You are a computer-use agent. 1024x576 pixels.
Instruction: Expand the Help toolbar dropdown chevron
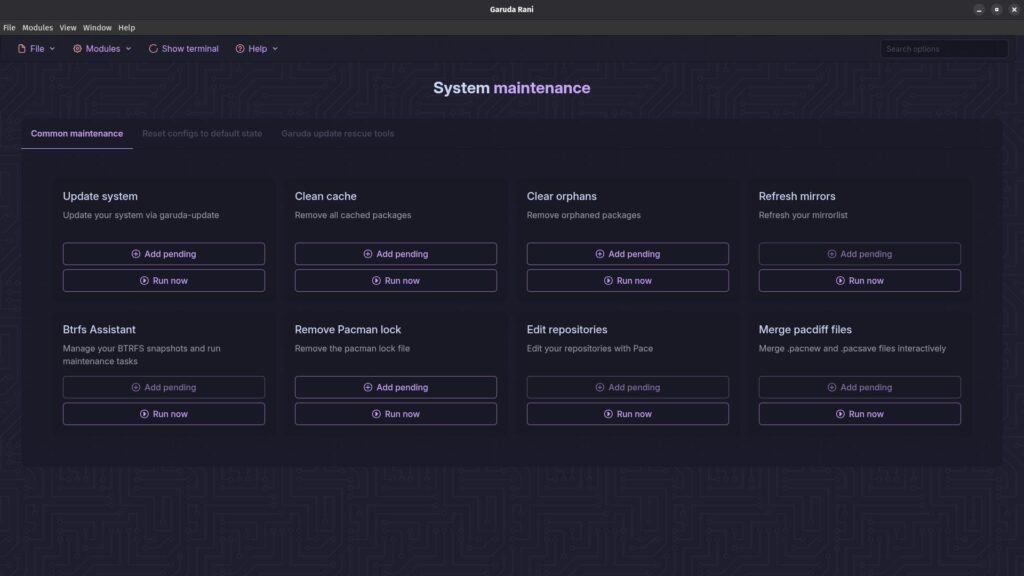tap(275, 49)
